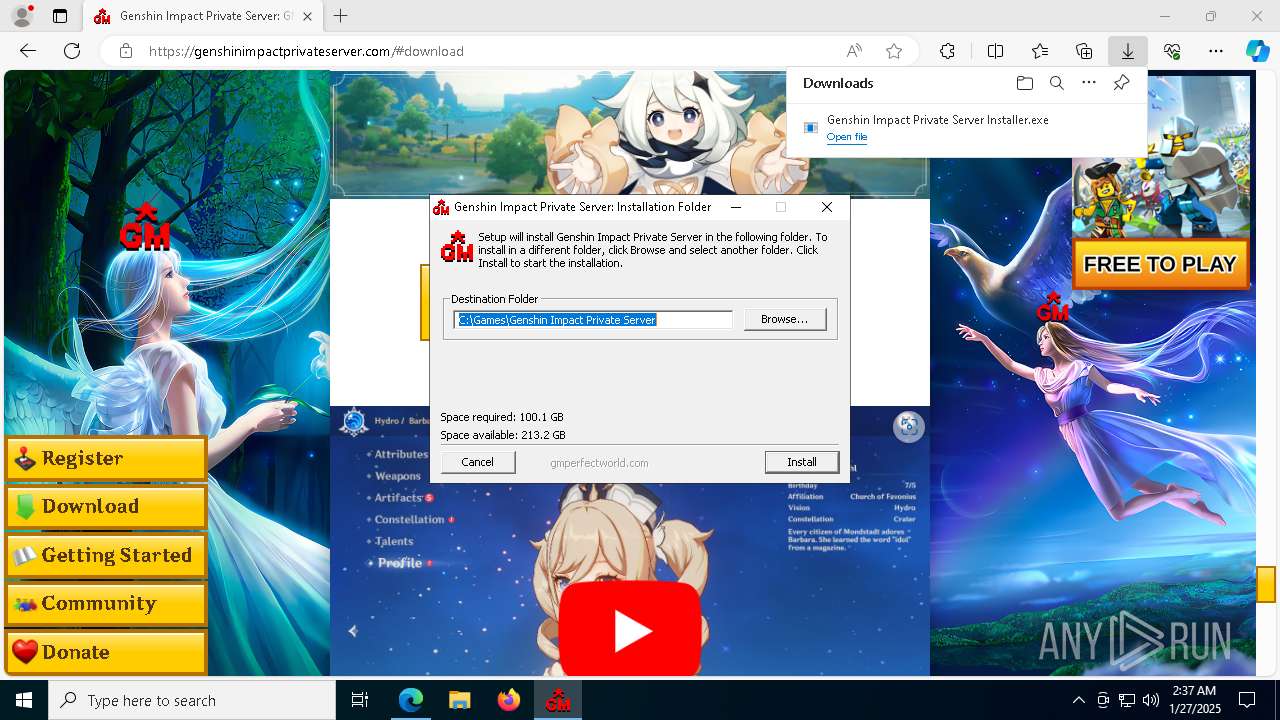View site information lock icon
The width and height of the screenshot is (1280, 720).
pos(126,51)
